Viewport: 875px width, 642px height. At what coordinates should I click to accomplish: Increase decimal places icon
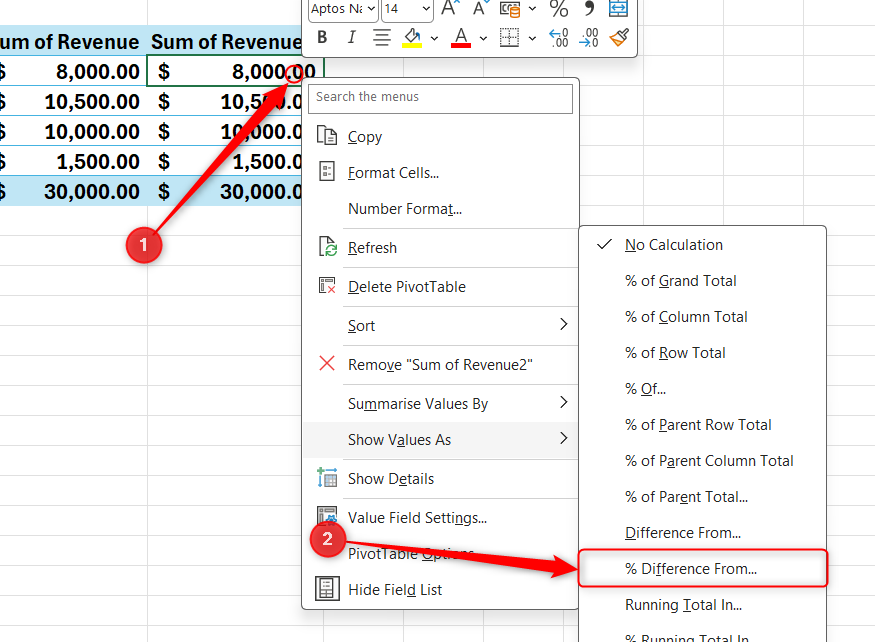[x=559, y=37]
